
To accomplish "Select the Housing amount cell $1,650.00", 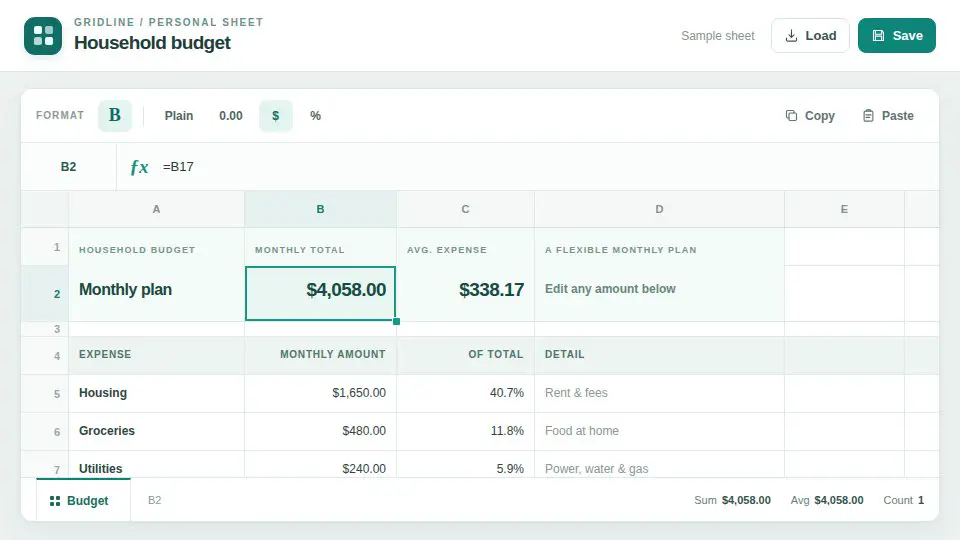I will pos(320,393).
